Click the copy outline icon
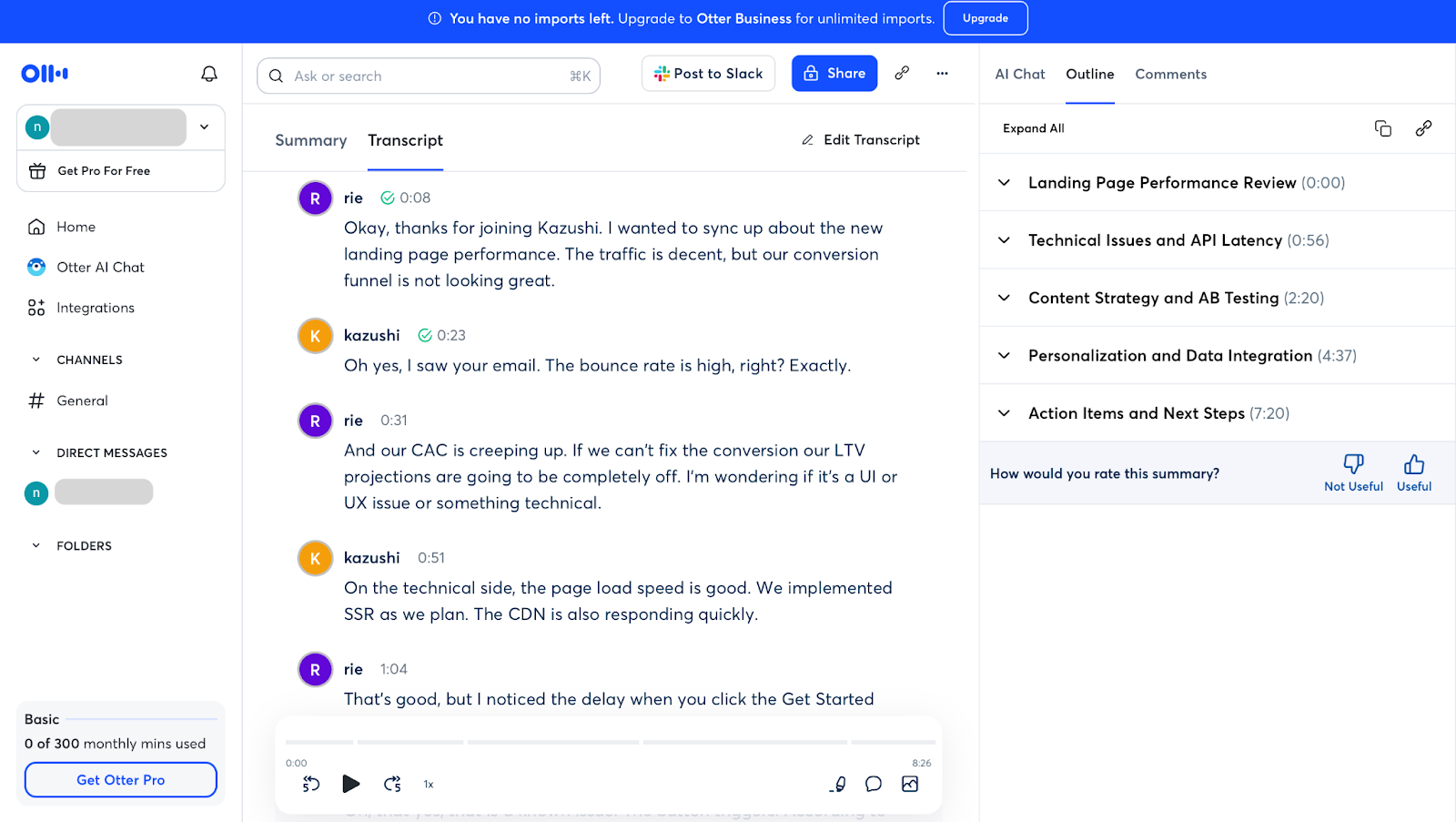This screenshot has width=1456, height=822. pos(1382,128)
